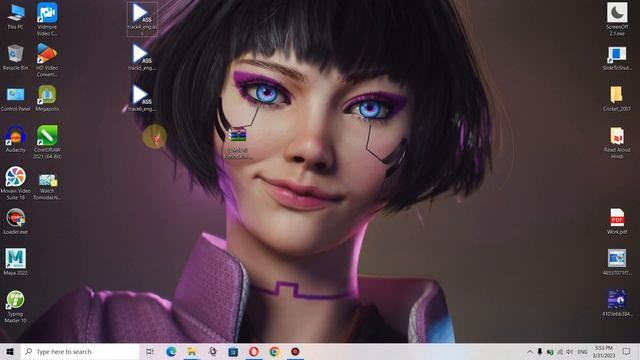Open the Opera browser on the taskbar

tap(253, 351)
